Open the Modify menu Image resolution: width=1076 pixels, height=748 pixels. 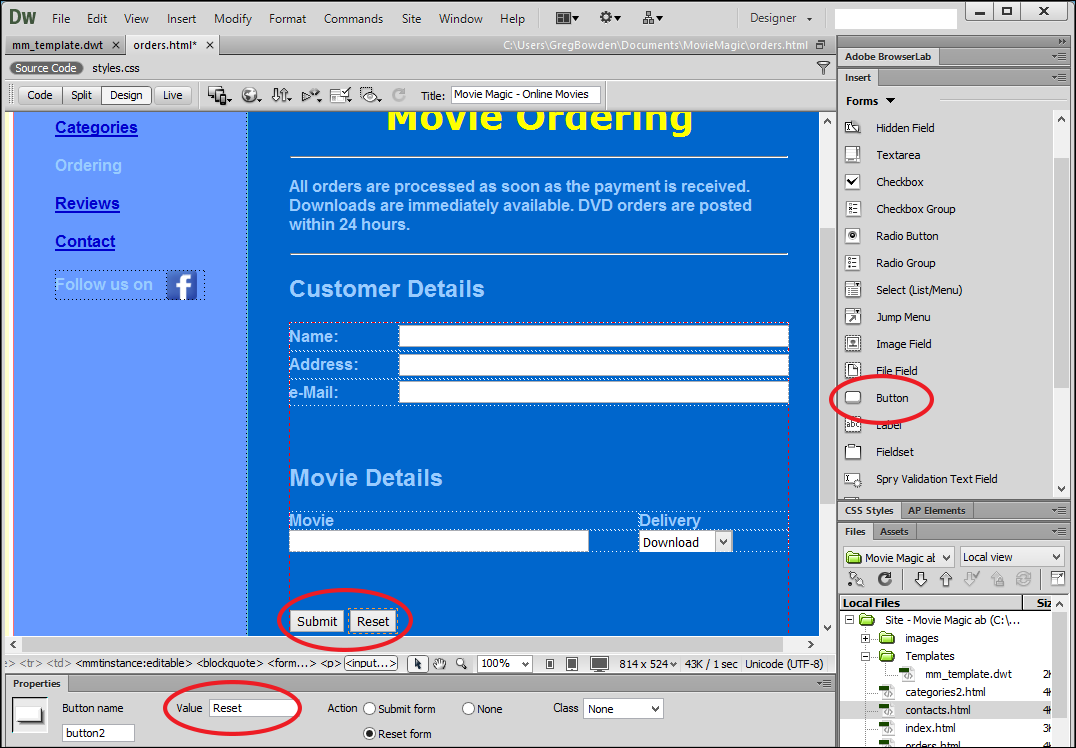[x=233, y=19]
